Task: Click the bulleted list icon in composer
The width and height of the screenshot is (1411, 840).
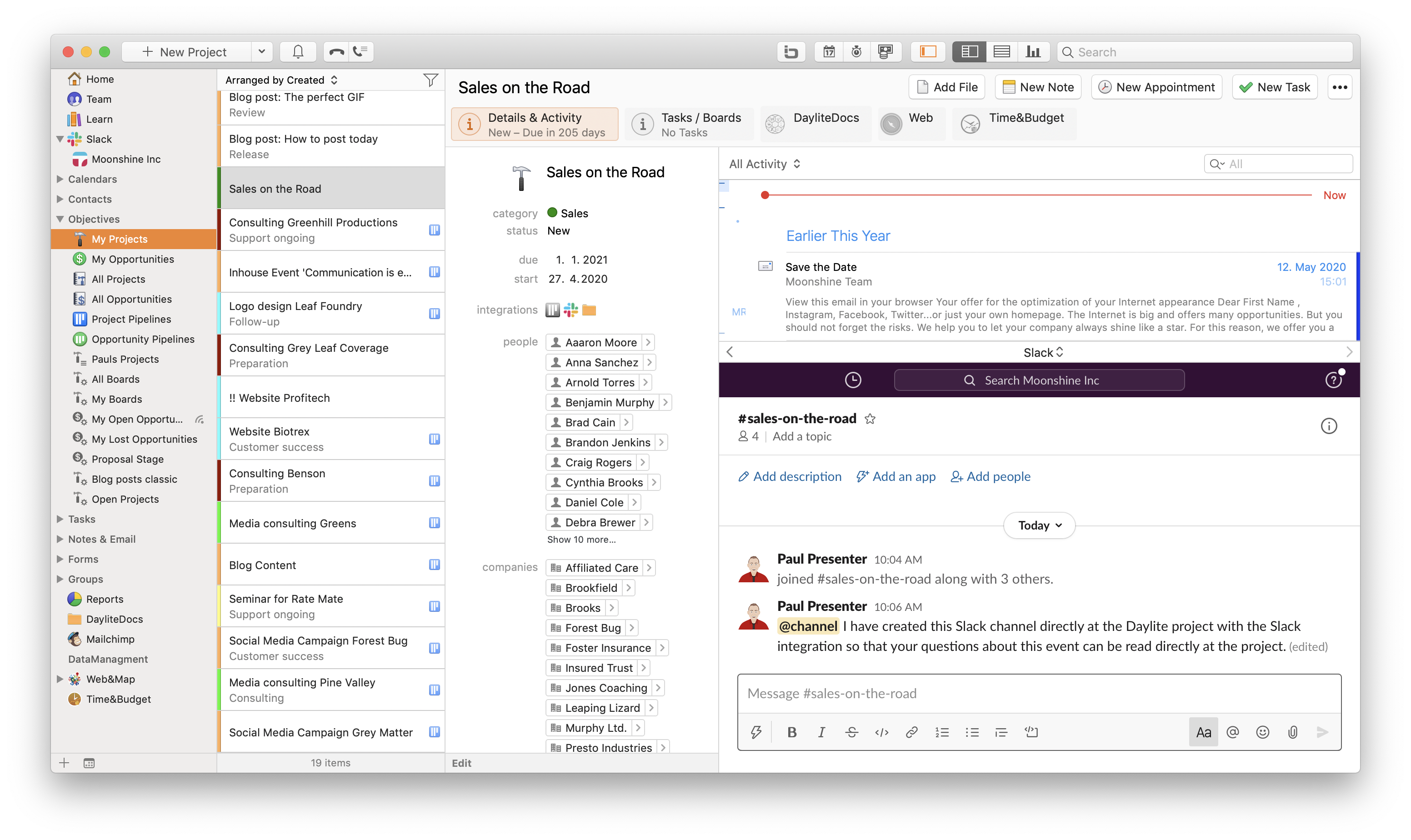Action: pyautogui.click(x=971, y=732)
